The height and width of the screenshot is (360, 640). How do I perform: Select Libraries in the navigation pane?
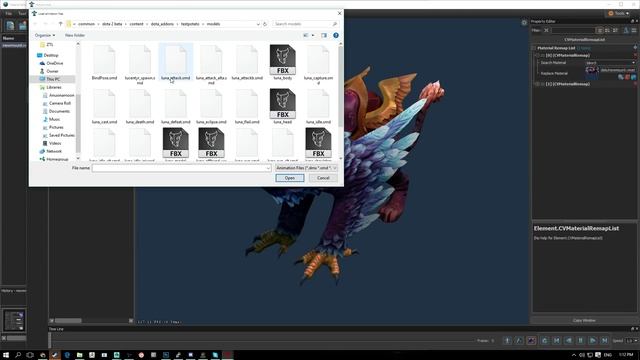(x=53, y=87)
